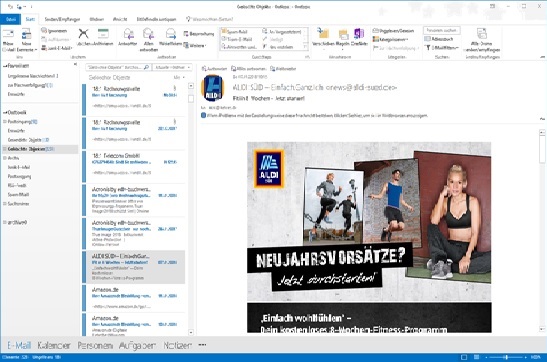Open the Neue Elemente dropdown

(27, 39)
